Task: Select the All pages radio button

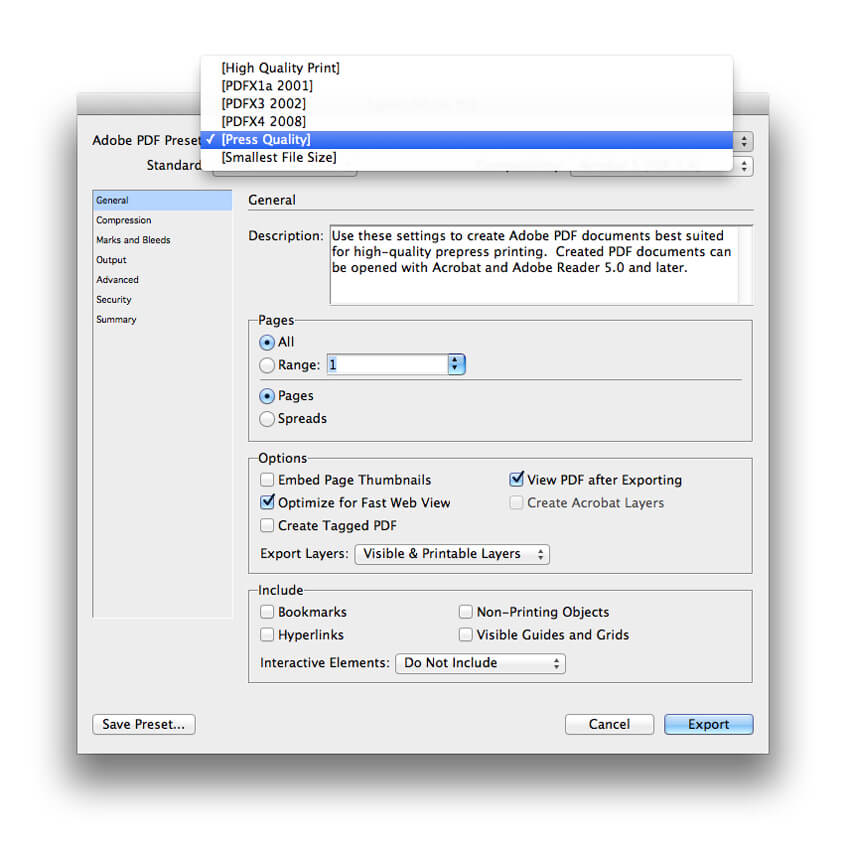Action: [x=267, y=343]
